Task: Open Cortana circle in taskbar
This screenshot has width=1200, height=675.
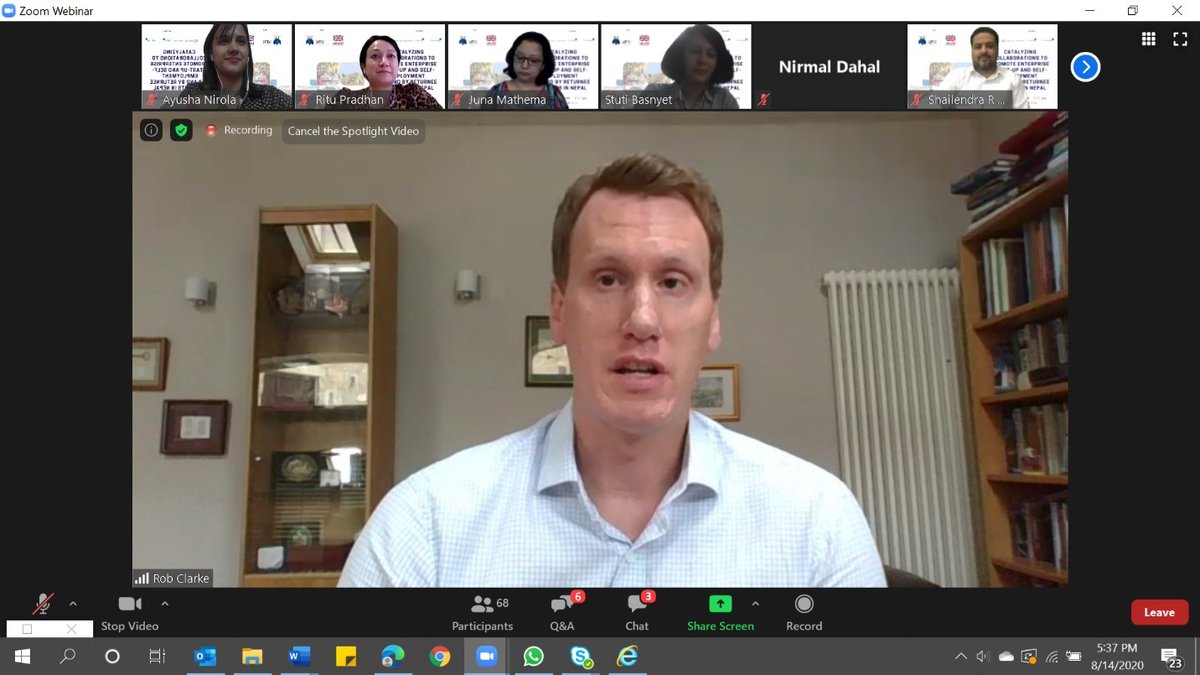Action: [112, 657]
